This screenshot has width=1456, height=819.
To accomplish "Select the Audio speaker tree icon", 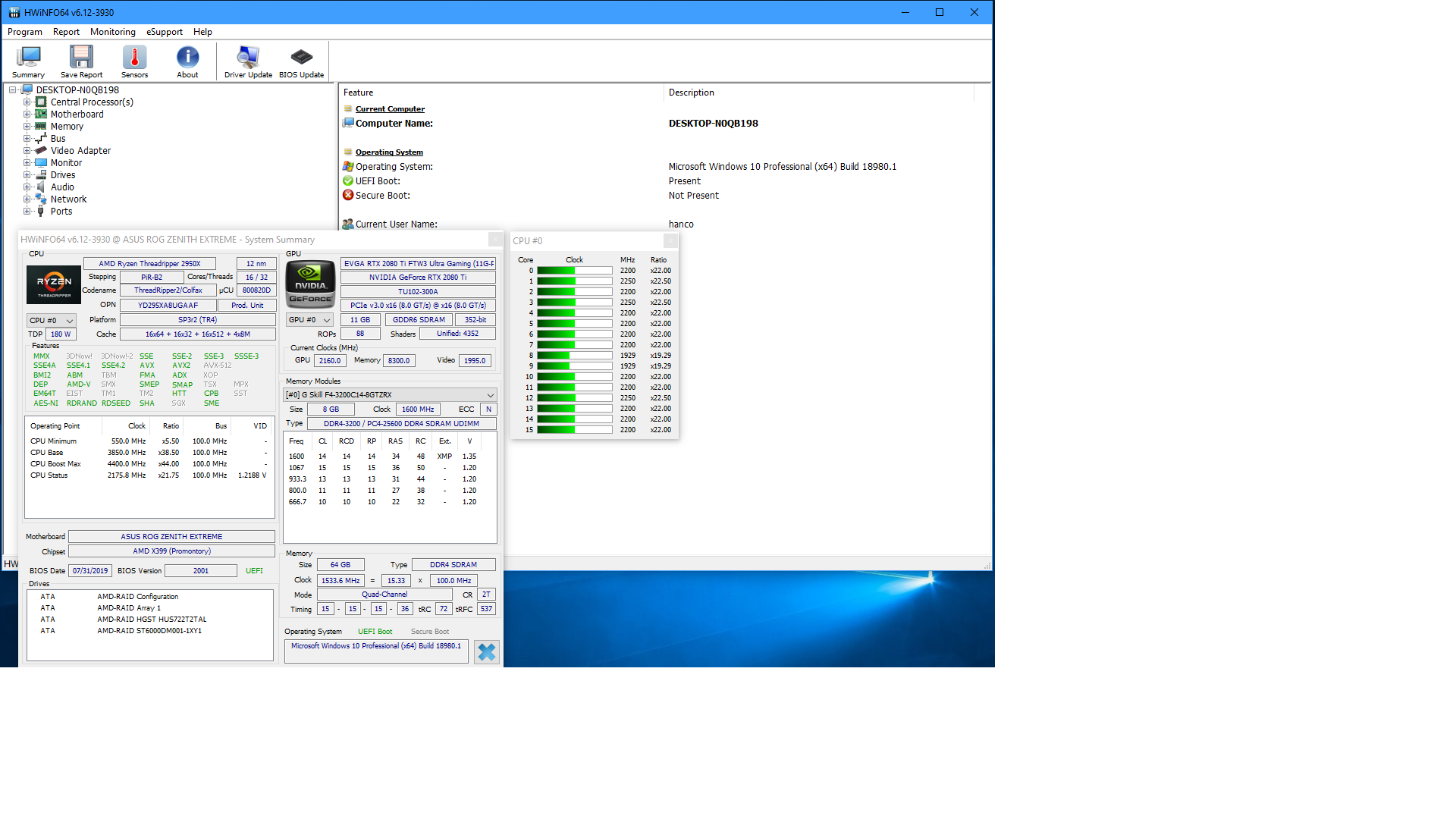I will [41, 187].
